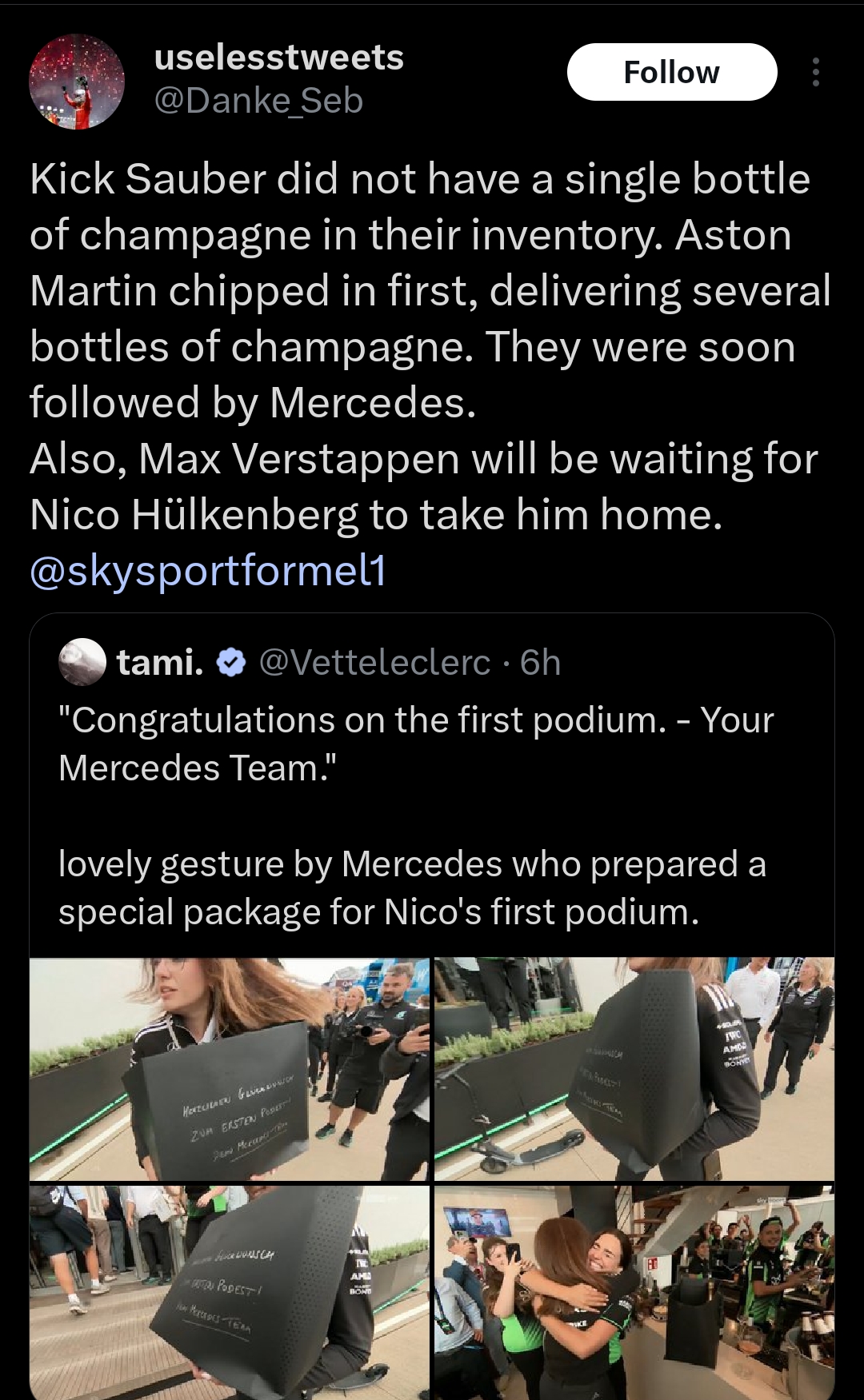Screen dimensions: 864x1400
Task: Open uselesstweets profile picture
Action: [x=77, y=82]
